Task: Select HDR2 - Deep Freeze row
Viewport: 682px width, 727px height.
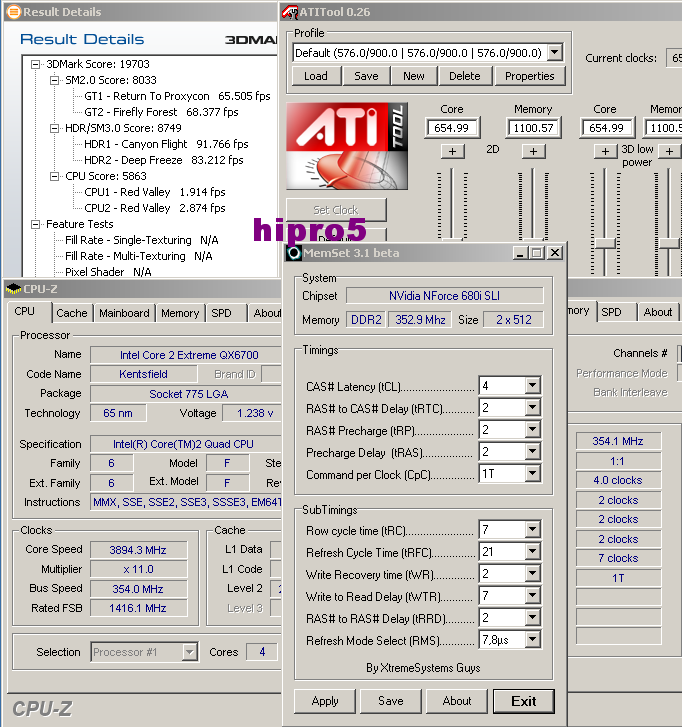Action: (164, 160)
